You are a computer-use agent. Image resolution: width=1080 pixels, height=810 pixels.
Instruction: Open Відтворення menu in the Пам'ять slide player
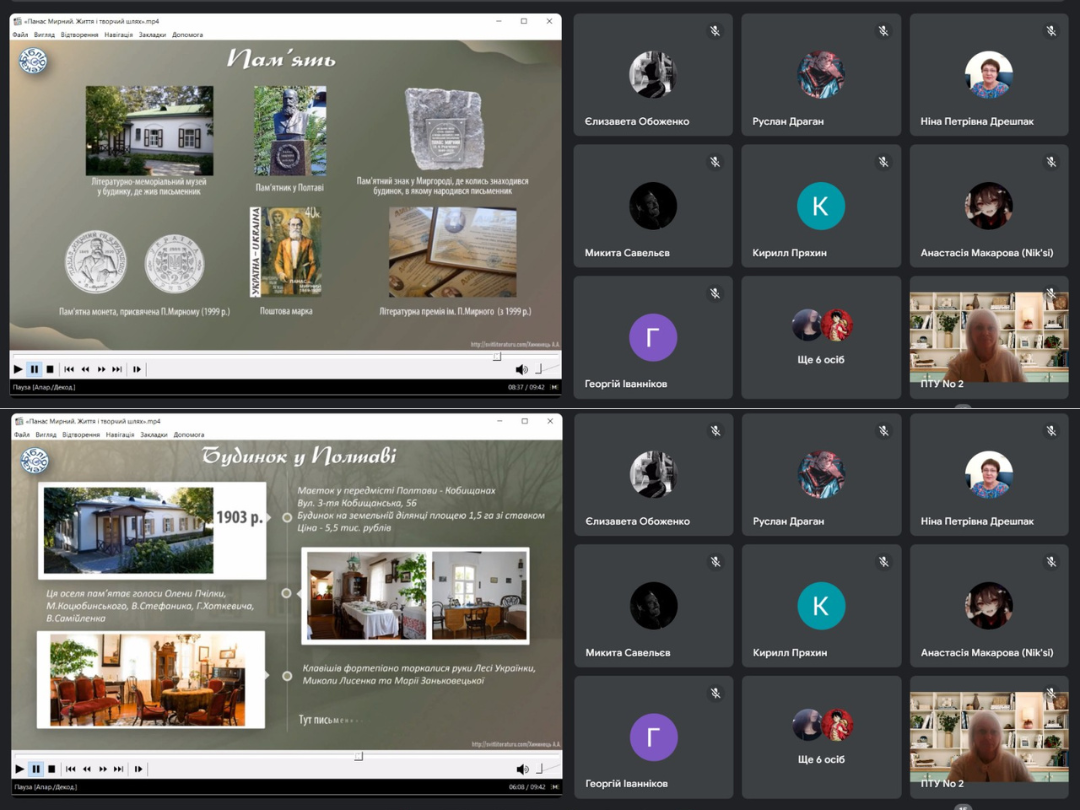(x=79, y=34)
